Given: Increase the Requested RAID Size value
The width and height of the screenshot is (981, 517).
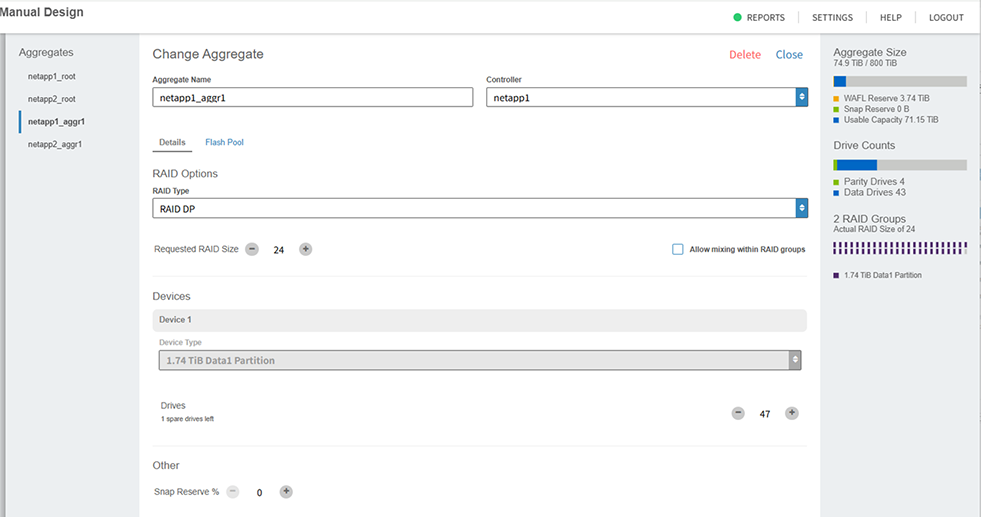Looking at the screenshot, I should [x=305, y=249].
